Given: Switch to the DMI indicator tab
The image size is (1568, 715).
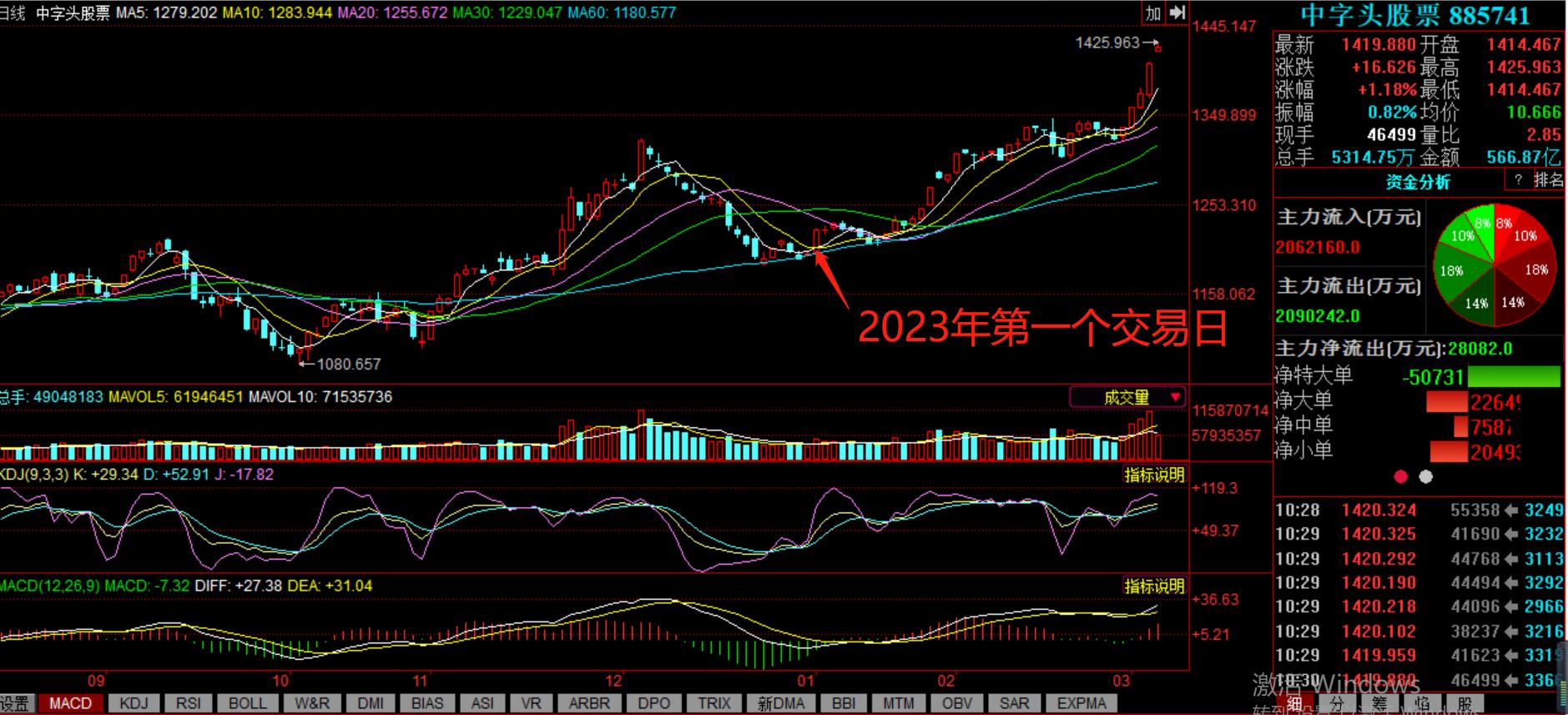Looking at the screenshot, I should coord(371,703).
